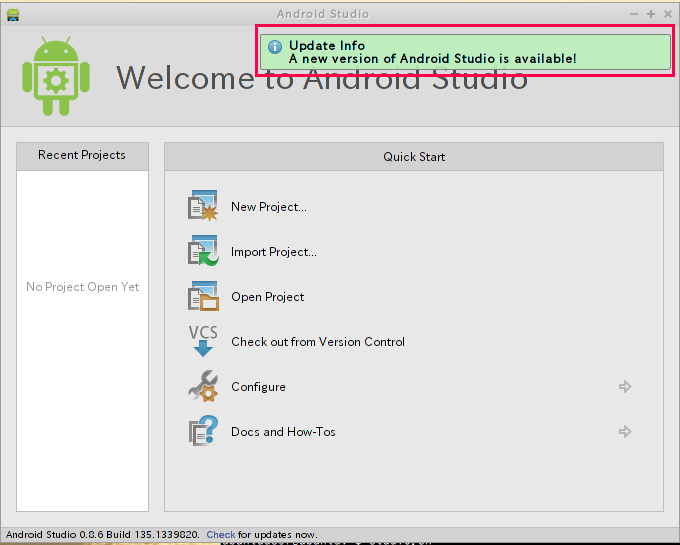Viewport: 680px width, 545px height.
Task: Click the Docs and How-Tos question icon
Action: pos(203,431)
